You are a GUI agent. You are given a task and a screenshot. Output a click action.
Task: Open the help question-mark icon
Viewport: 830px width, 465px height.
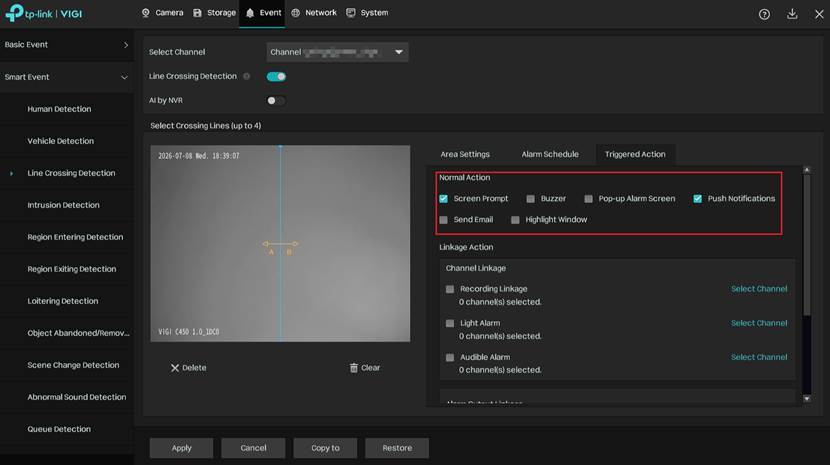(x=764, y=14)
